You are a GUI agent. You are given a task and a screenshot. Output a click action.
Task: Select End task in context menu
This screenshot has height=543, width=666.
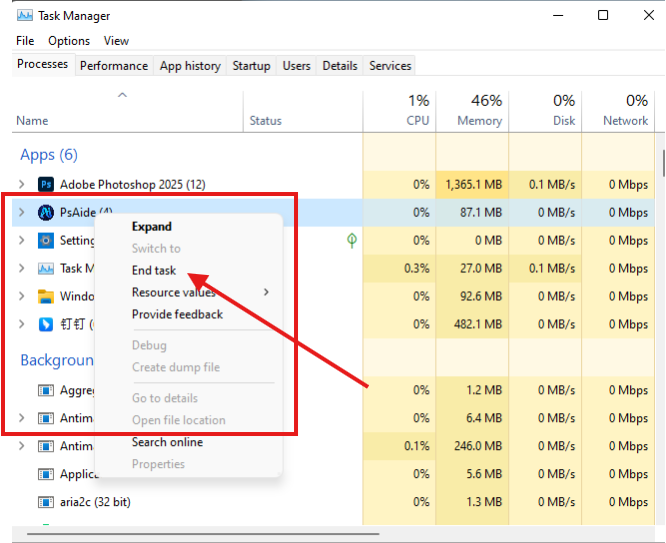point(154,270)
